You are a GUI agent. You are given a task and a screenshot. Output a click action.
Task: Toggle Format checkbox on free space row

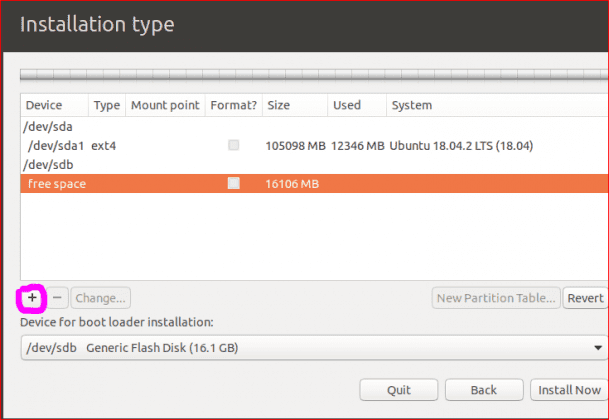pos(234,183)
